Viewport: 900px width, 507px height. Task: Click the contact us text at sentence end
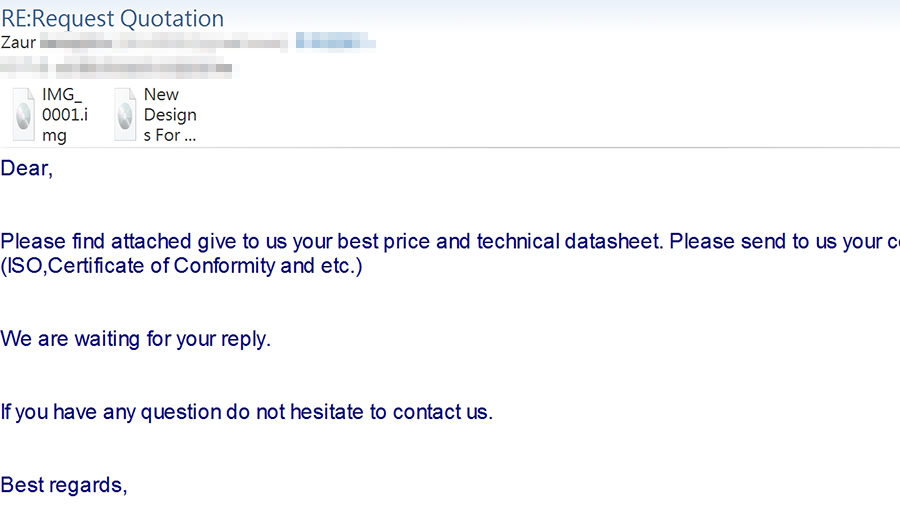443,412
